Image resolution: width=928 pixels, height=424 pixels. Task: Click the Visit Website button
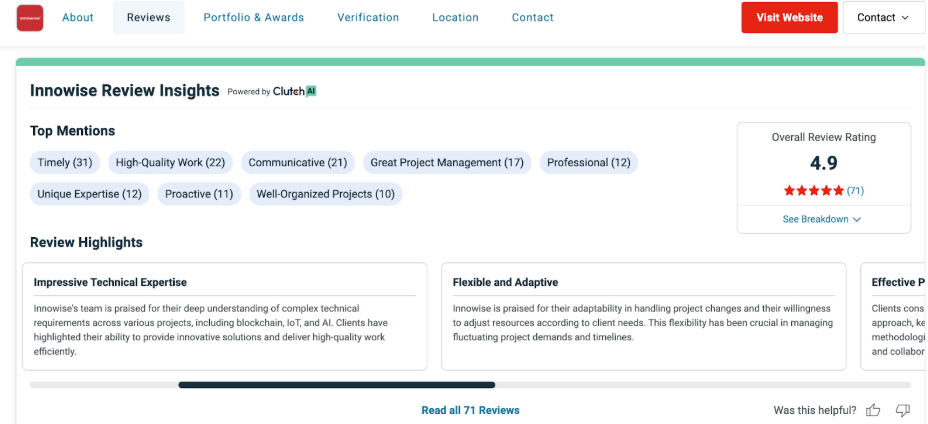pyautogui.click(x=790, y=17)
